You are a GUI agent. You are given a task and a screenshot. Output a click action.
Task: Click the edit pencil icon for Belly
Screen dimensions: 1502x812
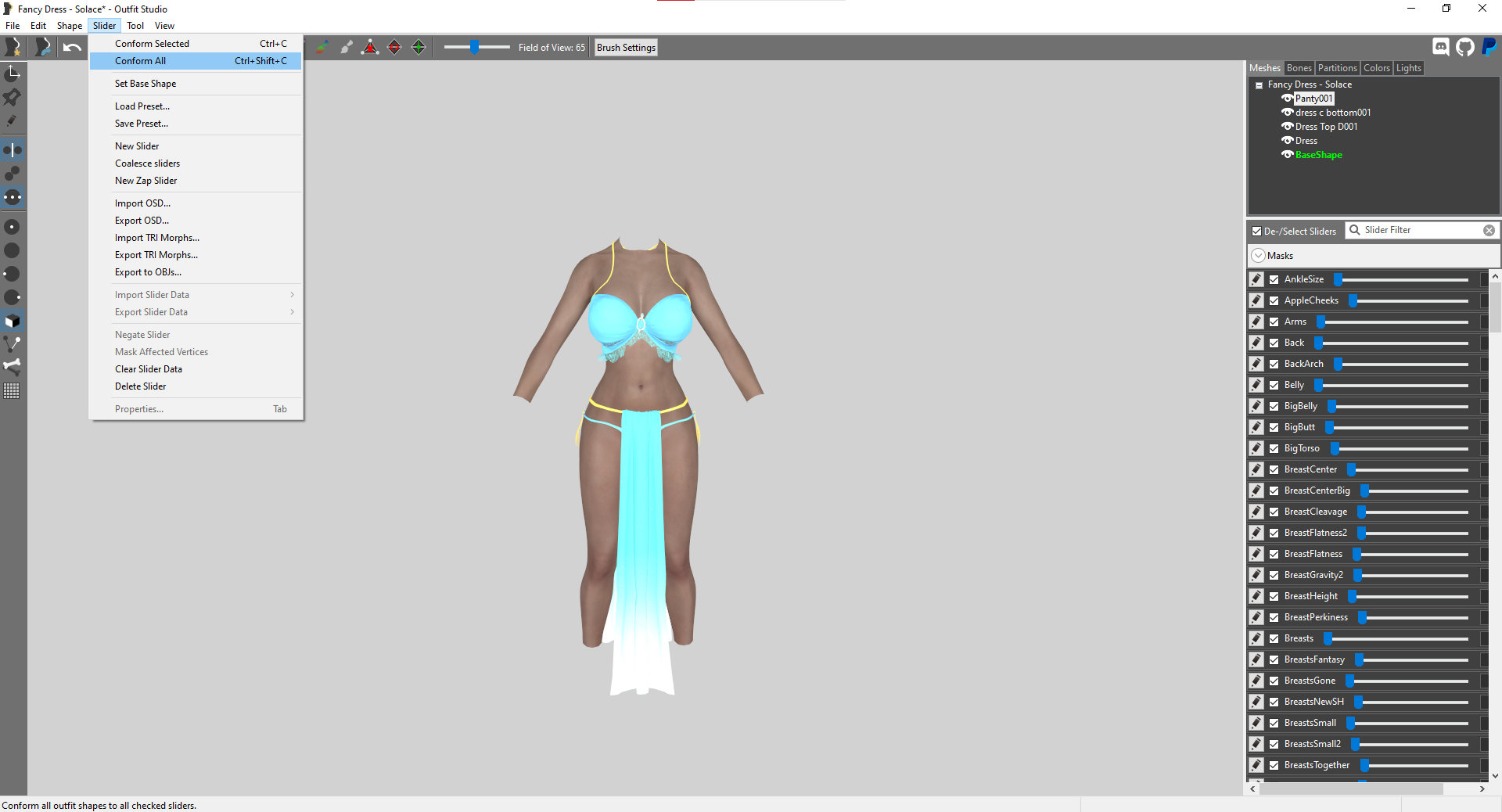[x=1256, y=385]
